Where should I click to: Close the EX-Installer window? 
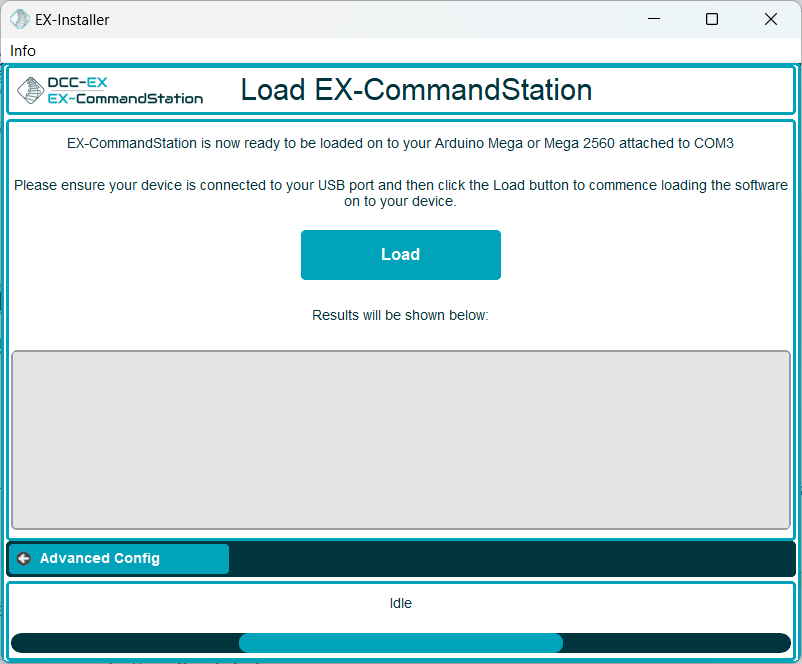pyautogui.click(x=771, y=19)
